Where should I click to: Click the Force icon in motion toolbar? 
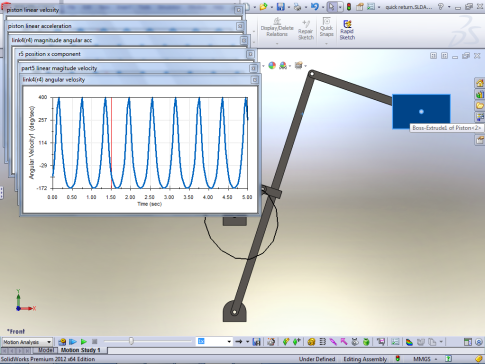pyautogui.click(x=344, y=342)
